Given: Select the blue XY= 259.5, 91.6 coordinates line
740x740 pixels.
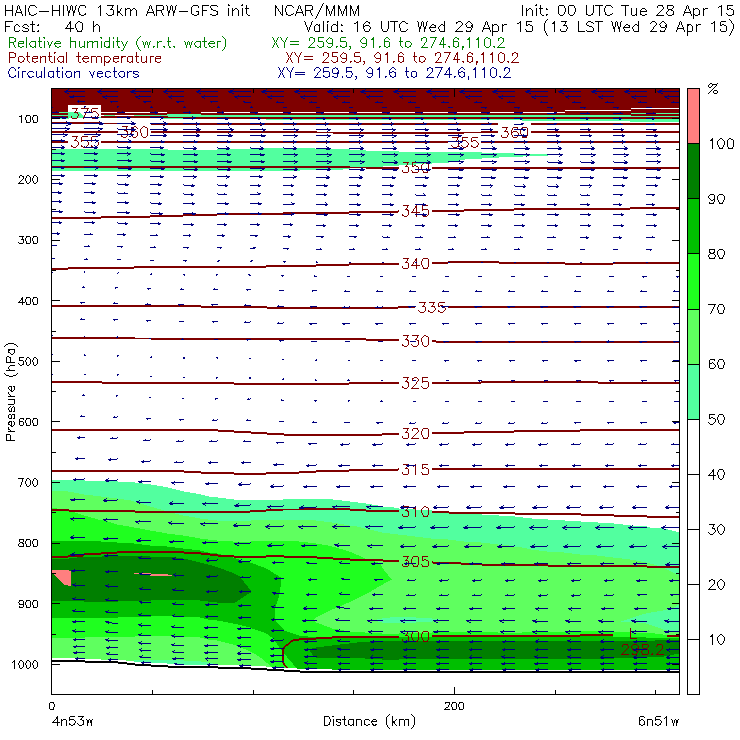Looking at the screenshot, I should [394, 73].
